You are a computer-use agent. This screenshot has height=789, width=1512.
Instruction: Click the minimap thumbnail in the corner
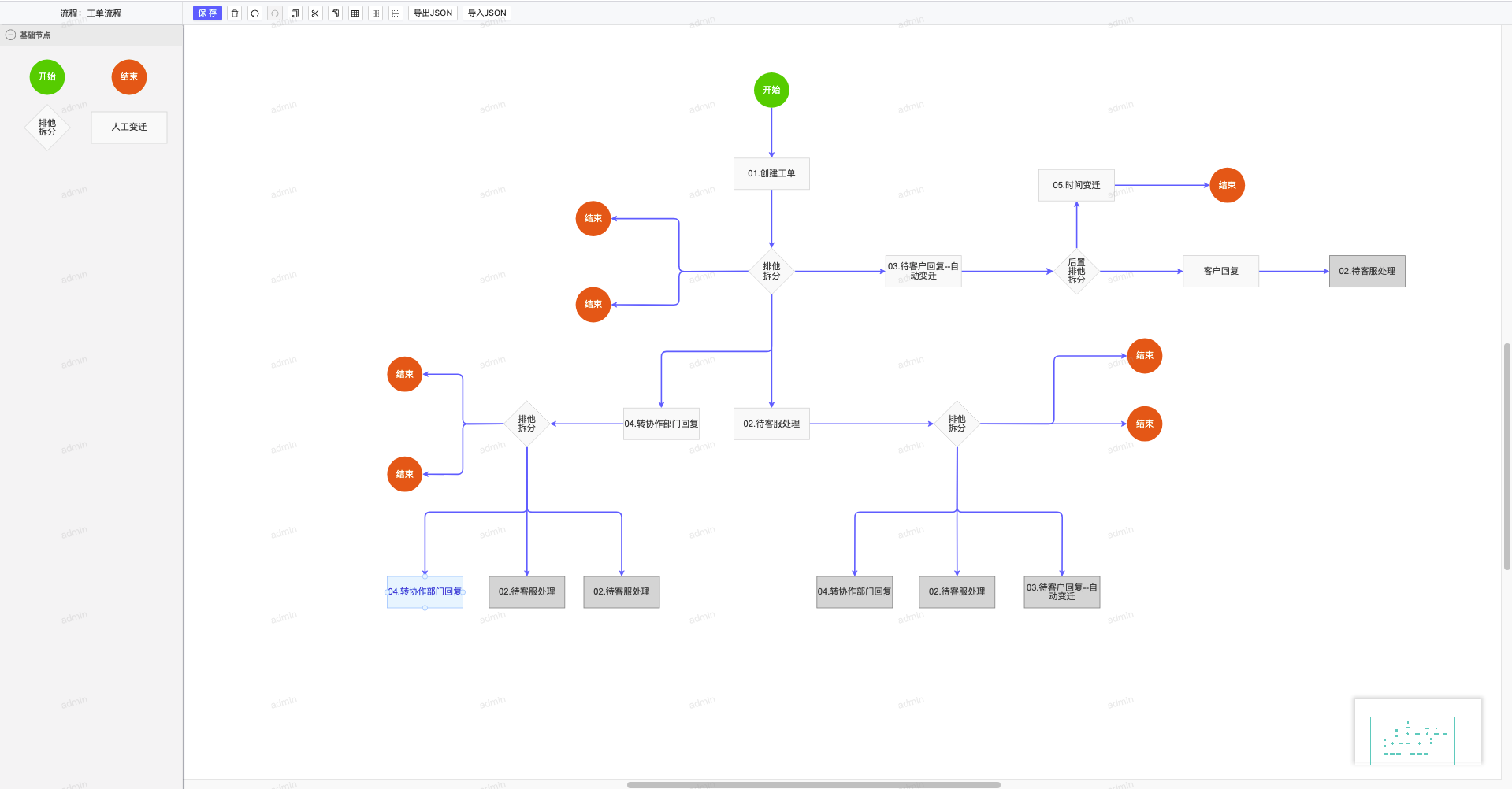(1417, 732)
